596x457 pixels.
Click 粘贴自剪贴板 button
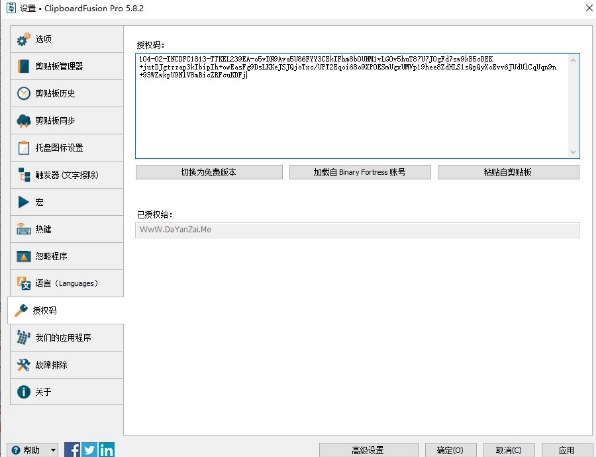click(509, 172)
